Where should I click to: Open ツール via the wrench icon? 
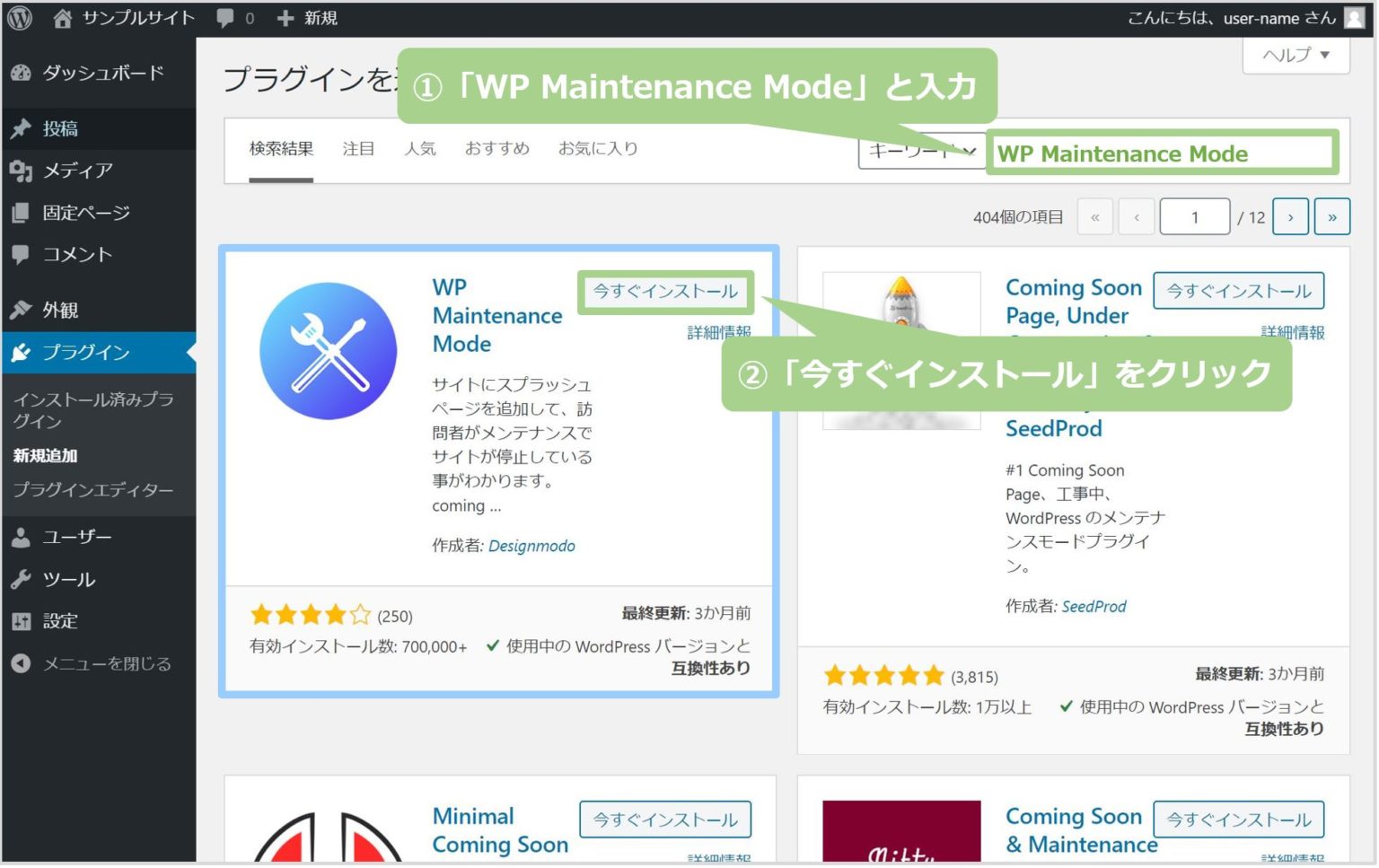tap(20, 579)
